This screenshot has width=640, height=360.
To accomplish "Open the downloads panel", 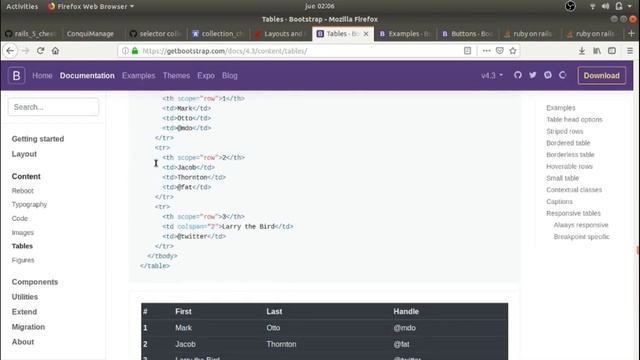I will 582,51.
